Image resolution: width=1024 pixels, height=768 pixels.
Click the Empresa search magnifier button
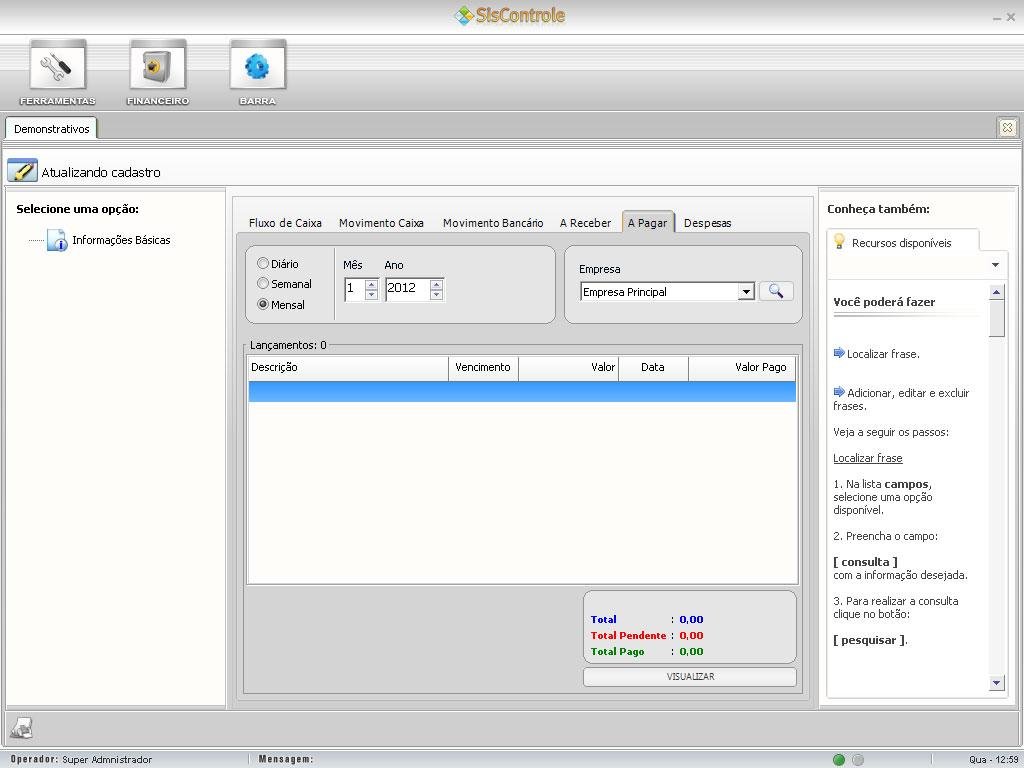click(776, 291)
